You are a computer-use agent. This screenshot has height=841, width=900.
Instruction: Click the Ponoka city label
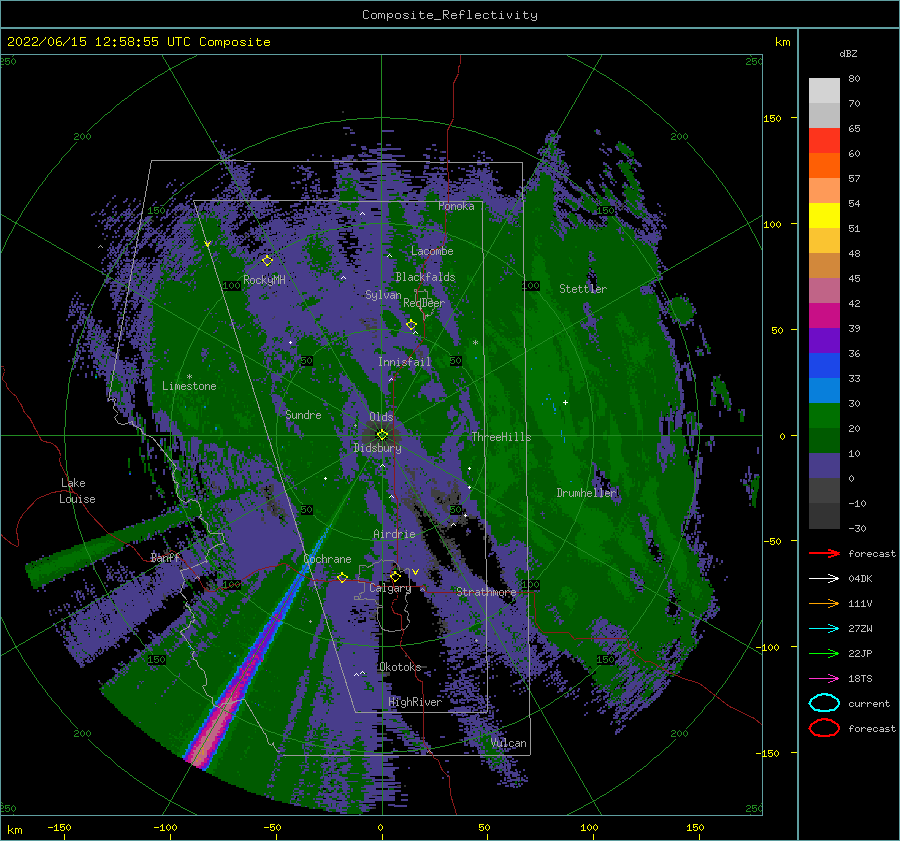click(456, 206)
